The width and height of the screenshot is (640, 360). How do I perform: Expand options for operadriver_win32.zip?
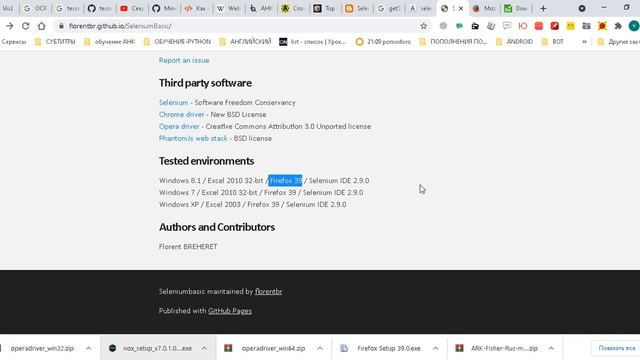89,348
